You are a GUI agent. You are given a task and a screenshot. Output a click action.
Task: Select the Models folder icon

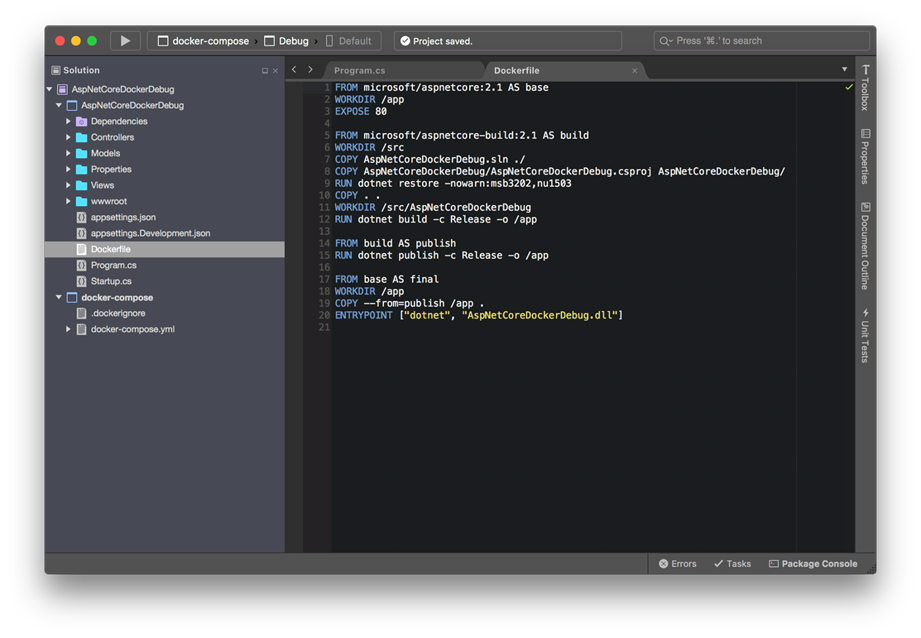tap(82, 153)
